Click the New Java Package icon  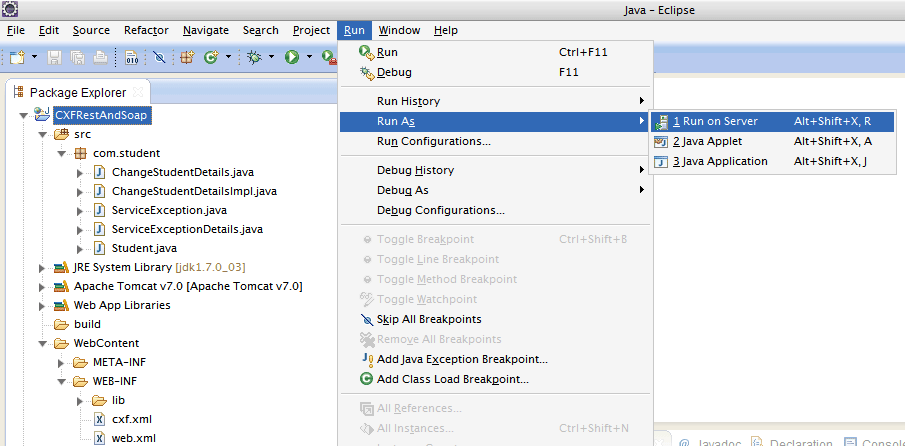coord(187,58)
